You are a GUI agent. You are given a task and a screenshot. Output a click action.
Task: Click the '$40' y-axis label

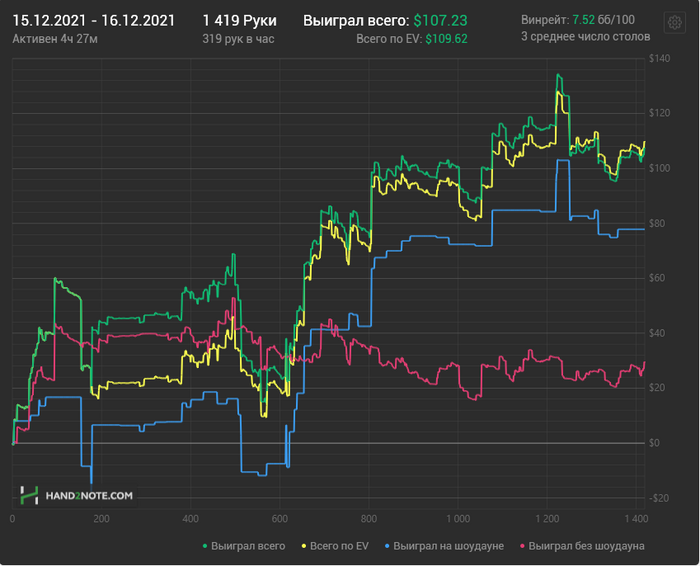pos(657,333)
